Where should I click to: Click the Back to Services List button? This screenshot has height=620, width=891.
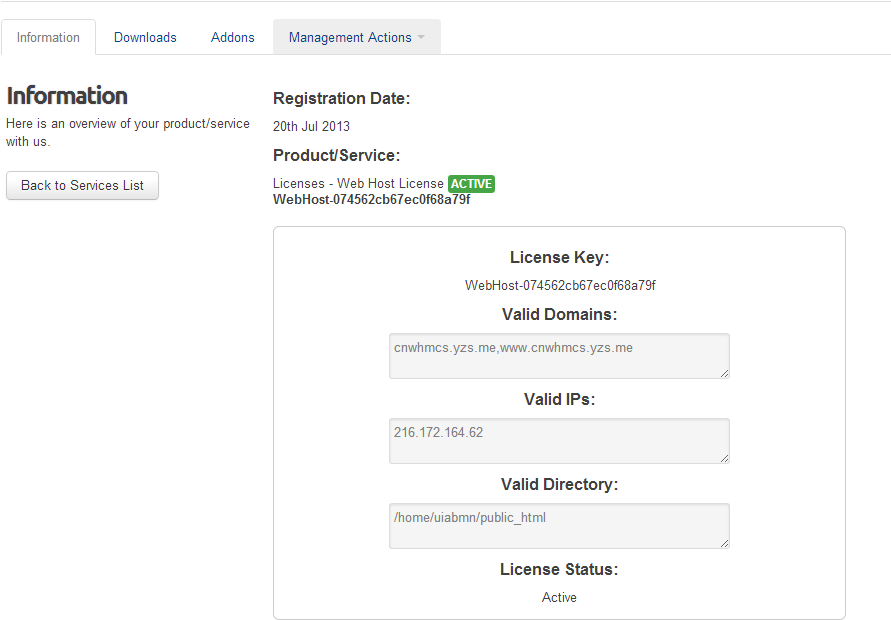click(82, 186)
